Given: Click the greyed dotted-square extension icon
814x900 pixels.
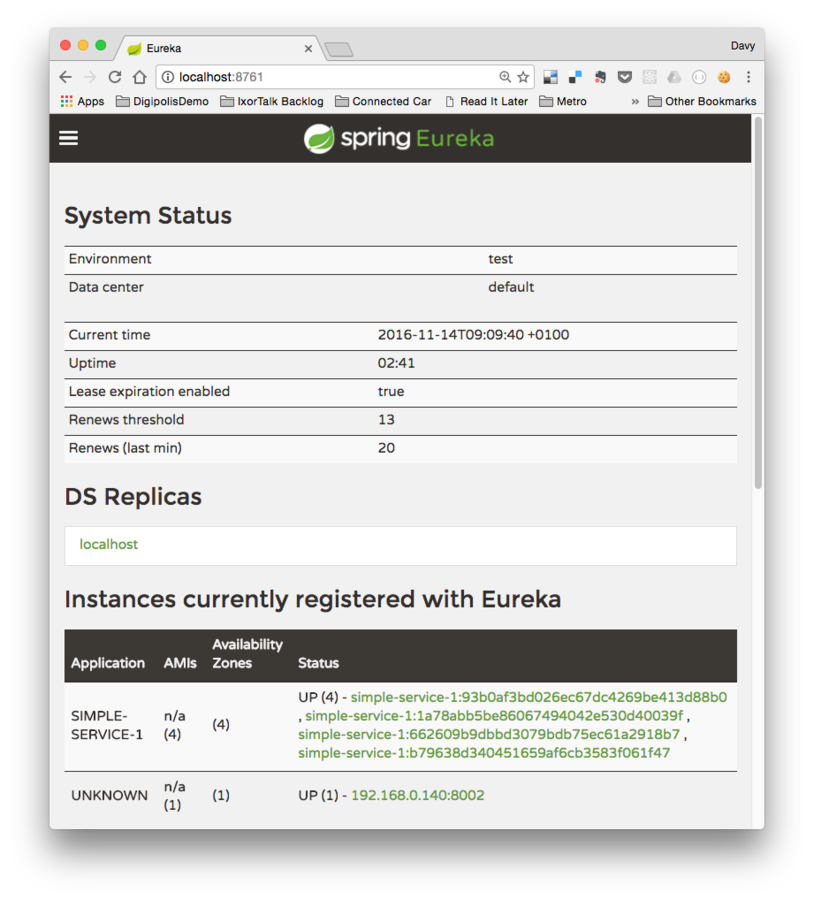Looking at the screenshot, I should tap(649, 77).
